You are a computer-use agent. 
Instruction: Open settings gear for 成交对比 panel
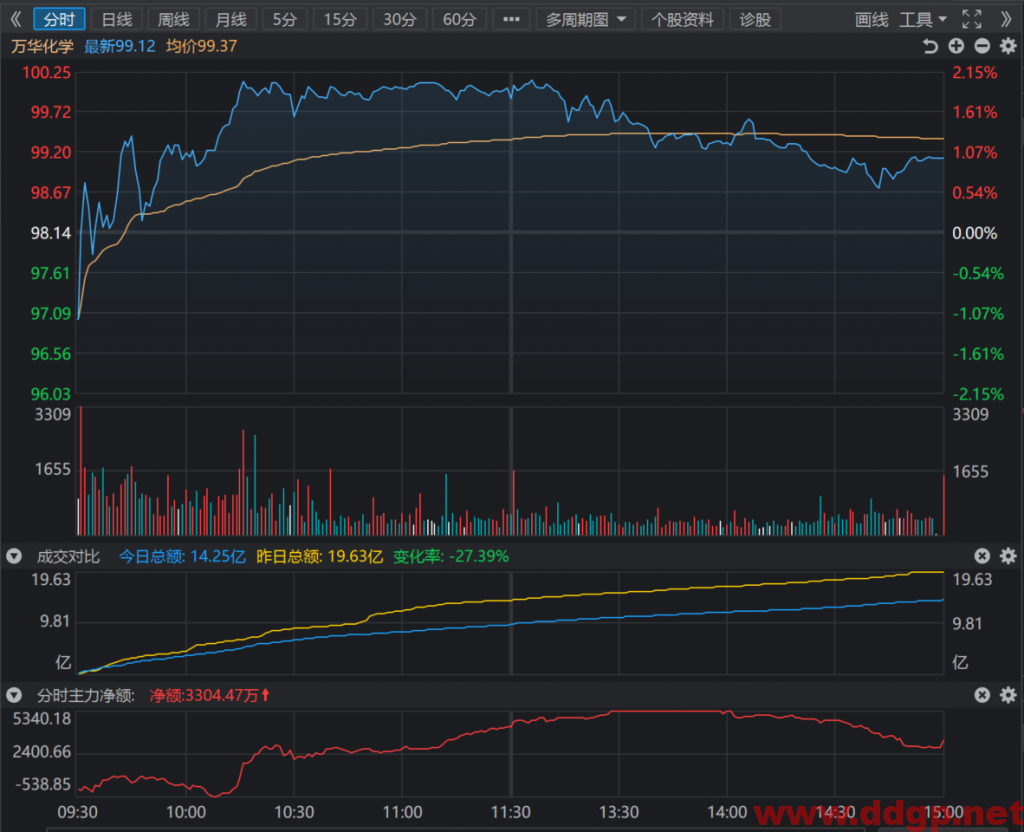coord(1008,556)
